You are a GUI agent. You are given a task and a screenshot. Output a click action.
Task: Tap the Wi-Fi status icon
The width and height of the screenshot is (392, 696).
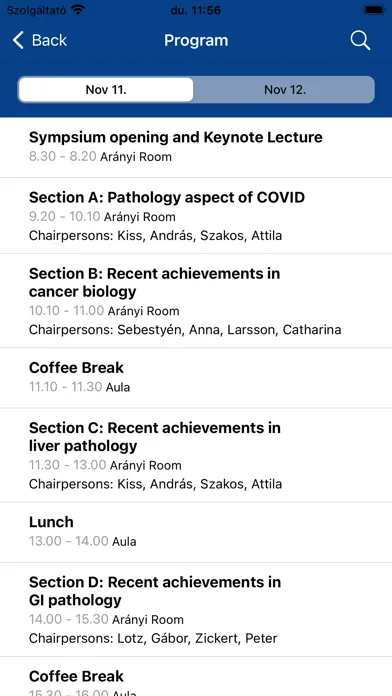[x=77, y=10]
